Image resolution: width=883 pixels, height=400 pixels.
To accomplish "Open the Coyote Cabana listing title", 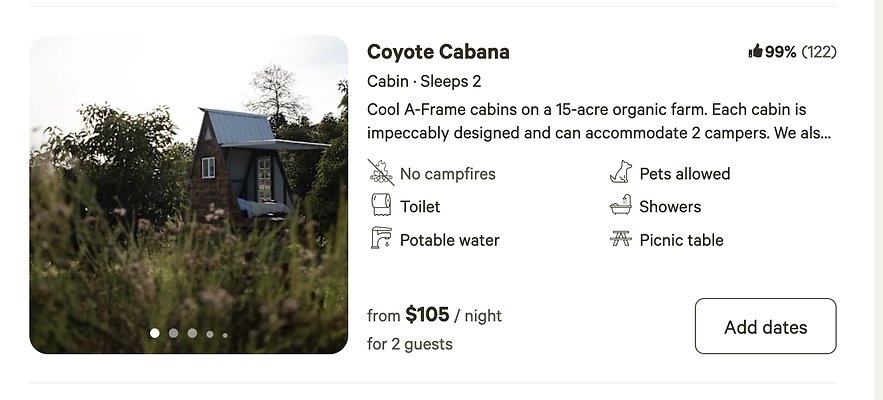I will point(438,52).
